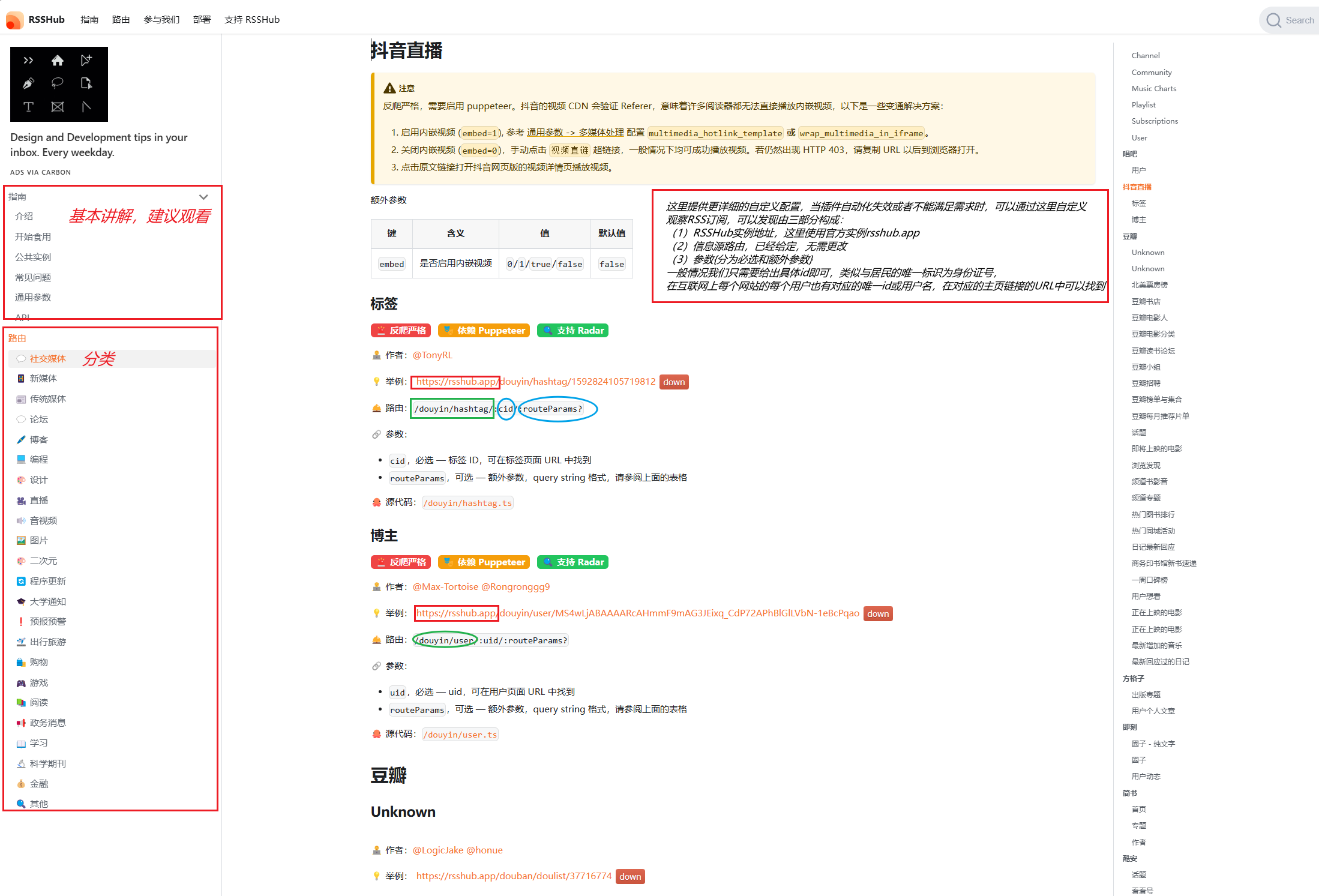The width and height of the screenshot is (1319, 896).
Task: Open the 参与我们 top menu item
Action: (161, 20)
